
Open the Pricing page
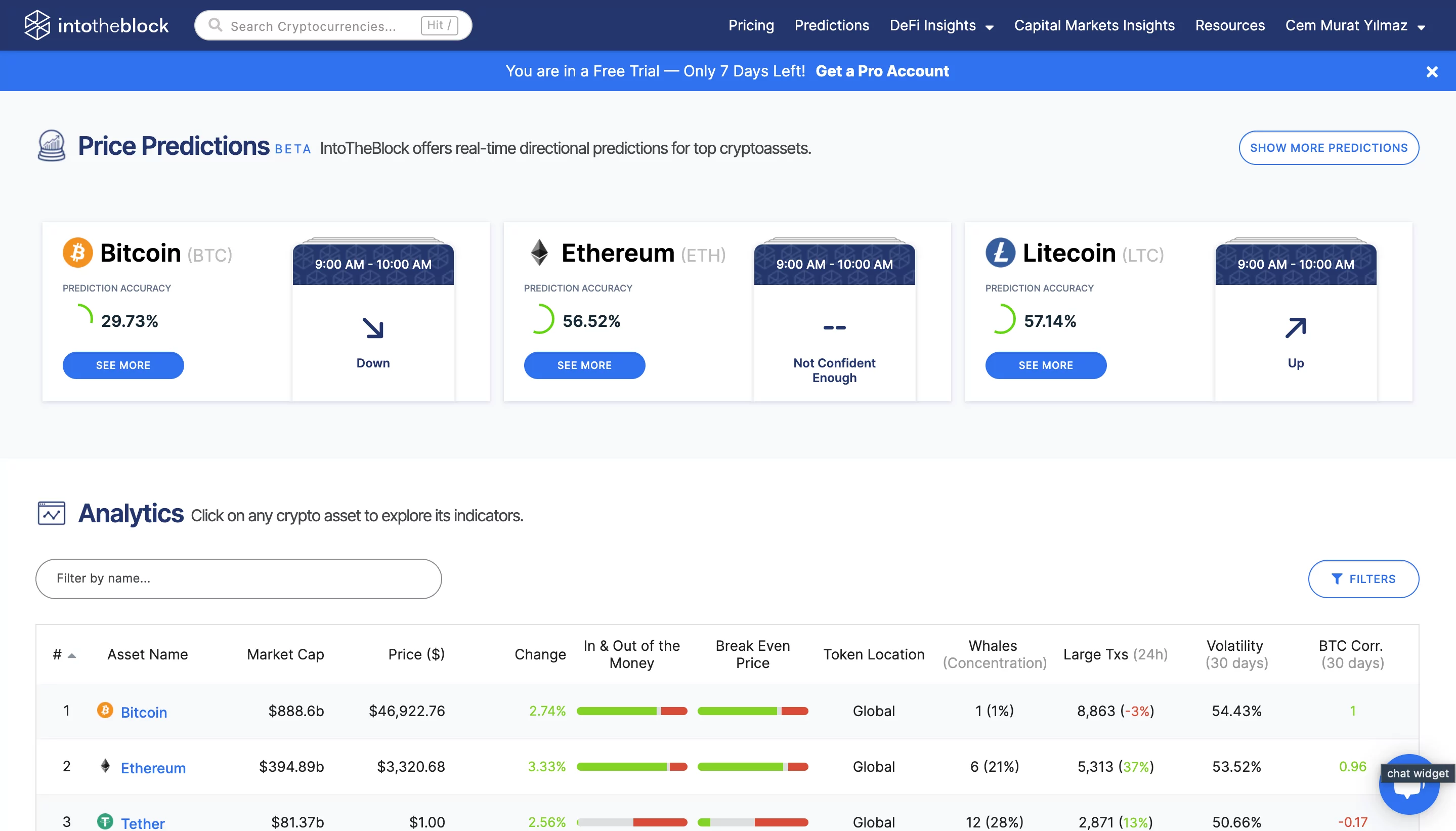751,26
